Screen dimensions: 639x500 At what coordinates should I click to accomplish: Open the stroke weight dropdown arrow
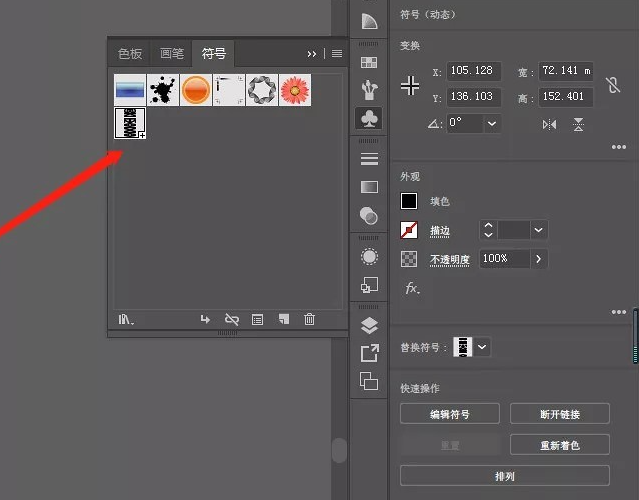(x=538, y=230)
